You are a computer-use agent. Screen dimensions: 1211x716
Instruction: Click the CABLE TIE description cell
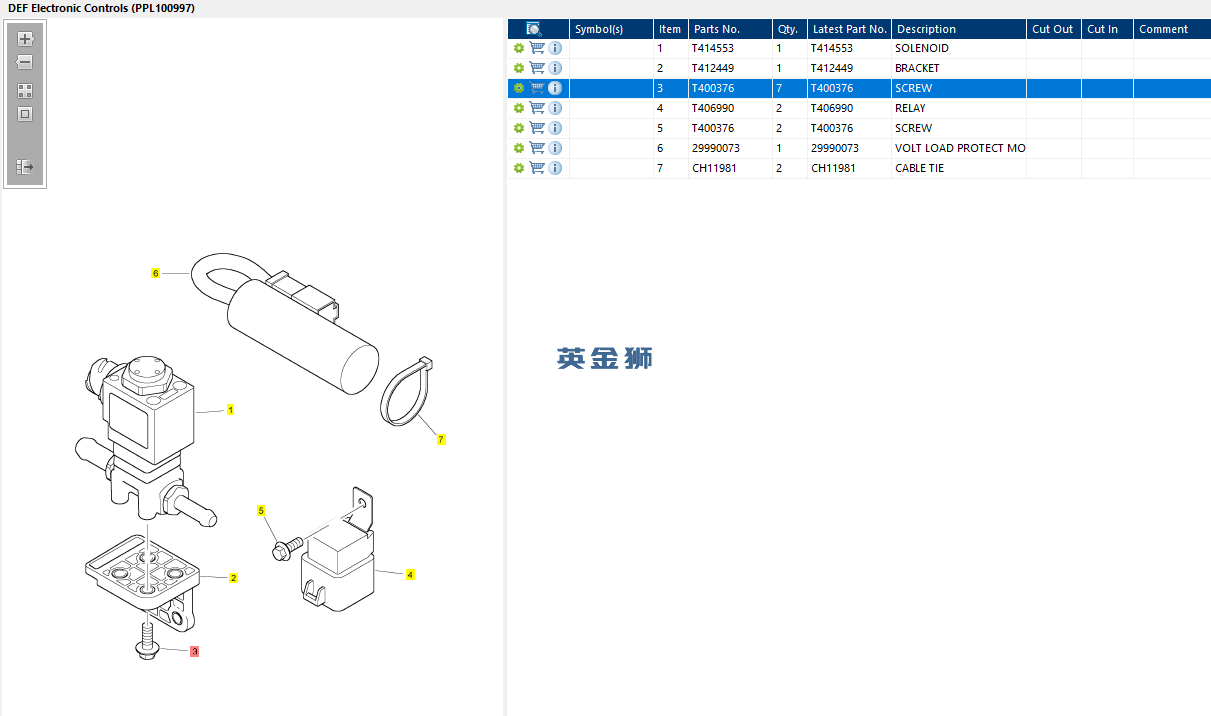click(x=959, y=168)
